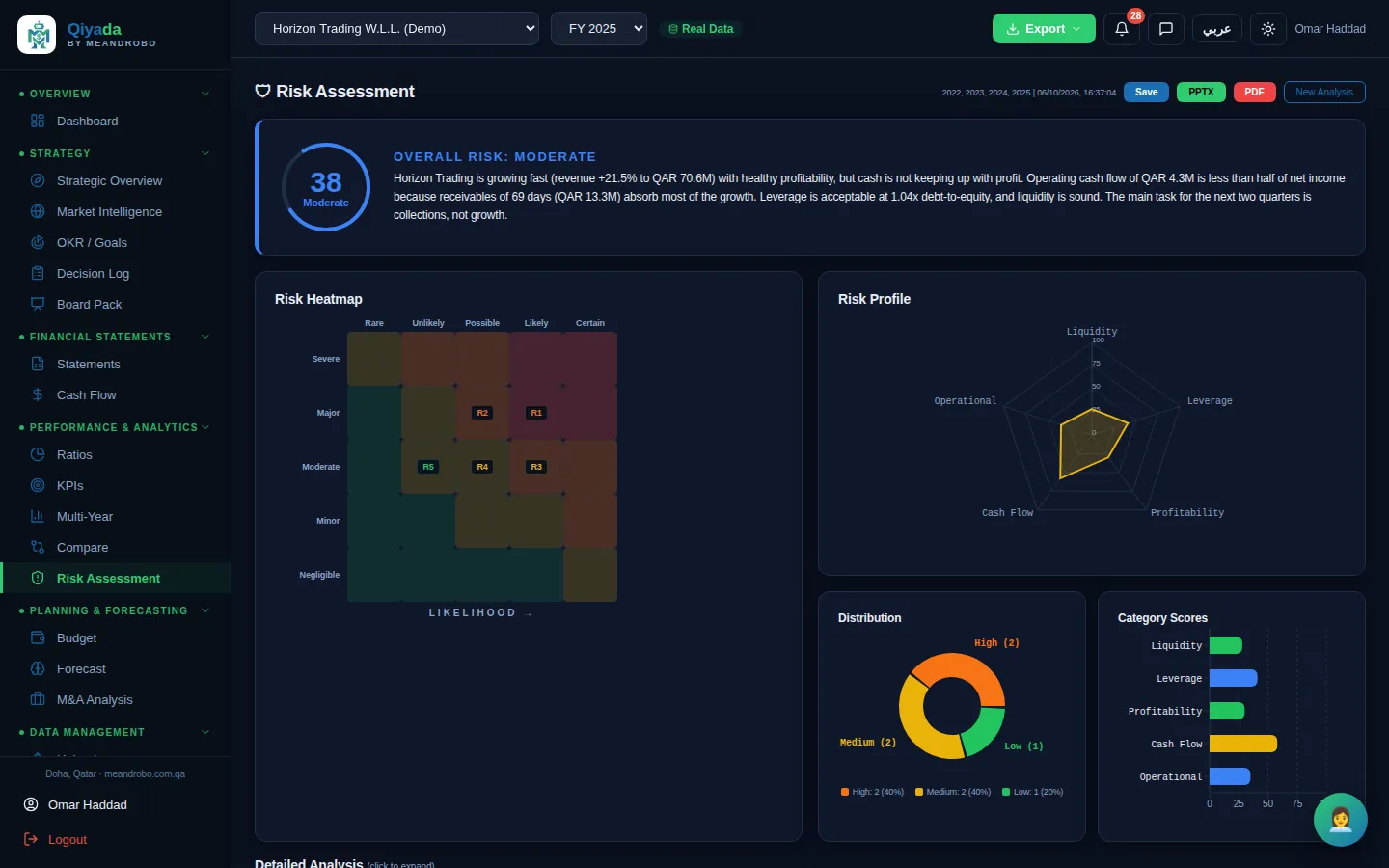Open the Dashboard icon in sidebar
The height and width of the screenshot is (868, 1389).
click(38, 121)
